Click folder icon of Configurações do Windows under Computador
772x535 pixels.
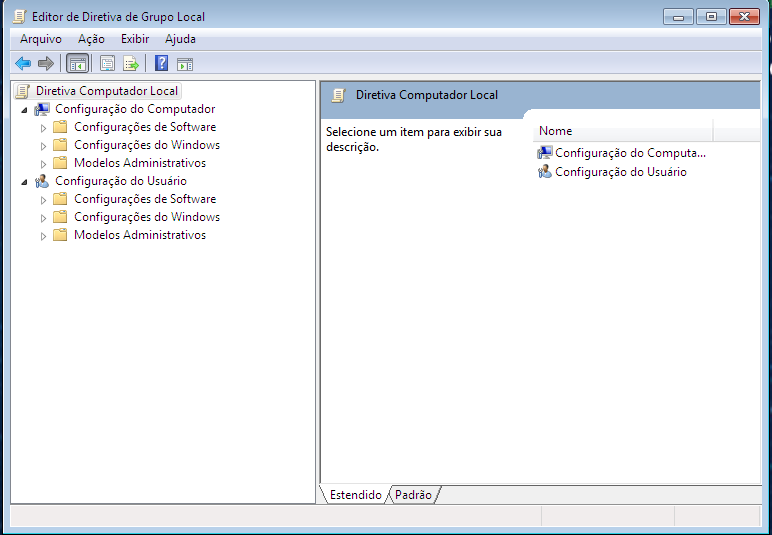click(60, 145)
